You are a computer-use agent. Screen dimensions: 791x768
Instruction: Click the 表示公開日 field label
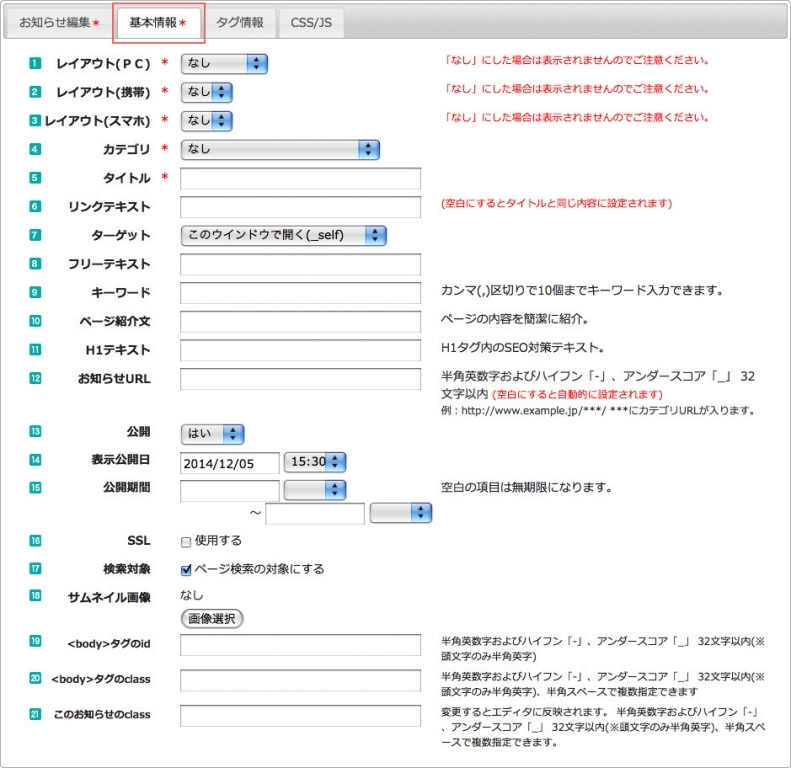(x=121, y=460)
